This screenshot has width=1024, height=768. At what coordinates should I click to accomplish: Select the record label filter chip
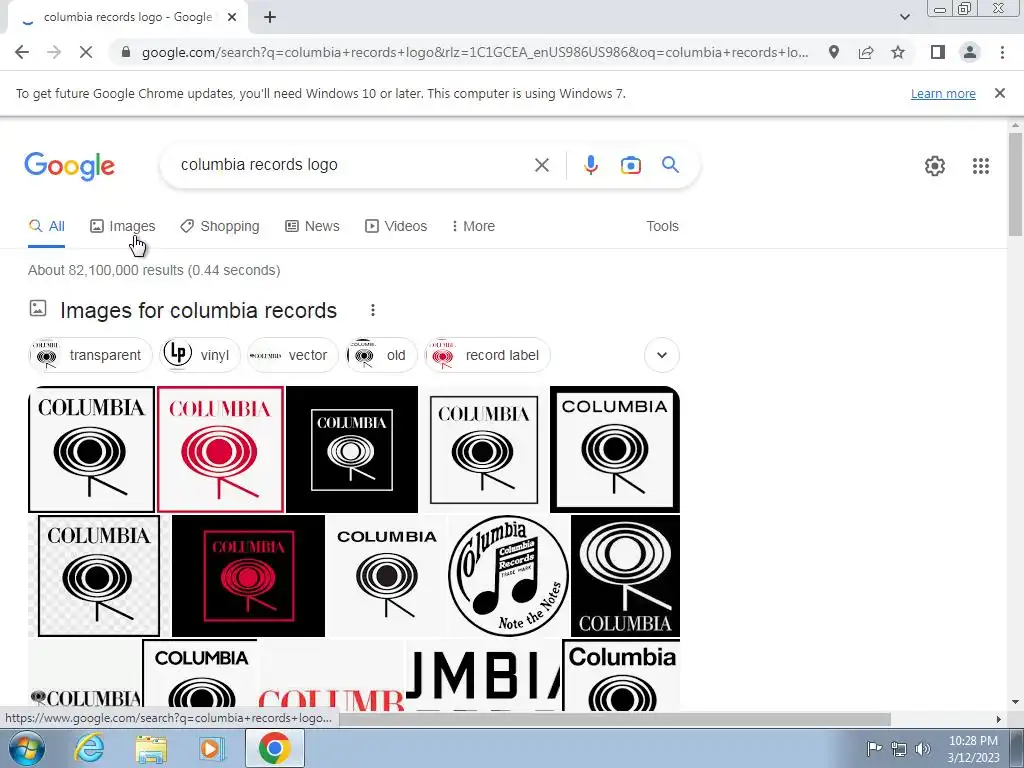487,355
